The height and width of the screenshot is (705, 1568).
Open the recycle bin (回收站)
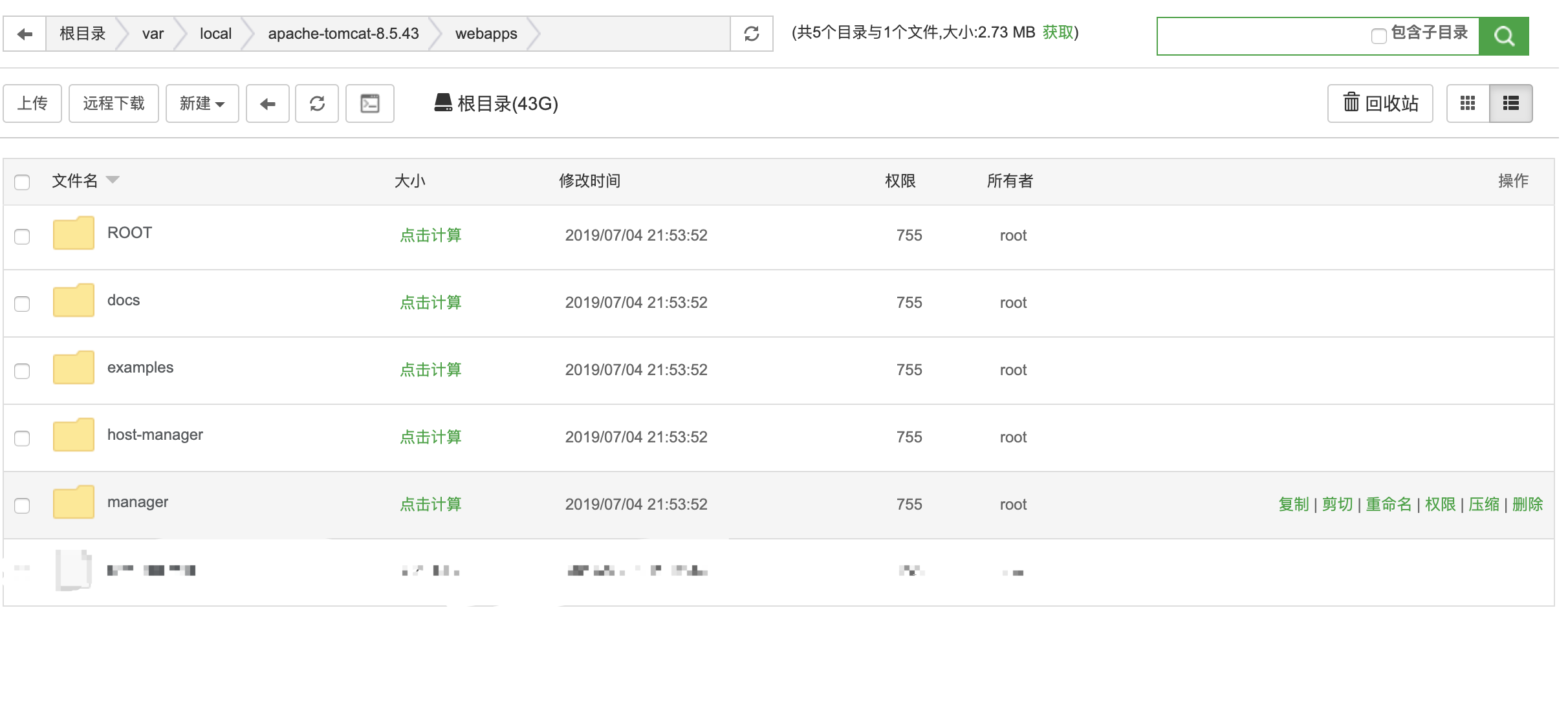coord(1380,103)
